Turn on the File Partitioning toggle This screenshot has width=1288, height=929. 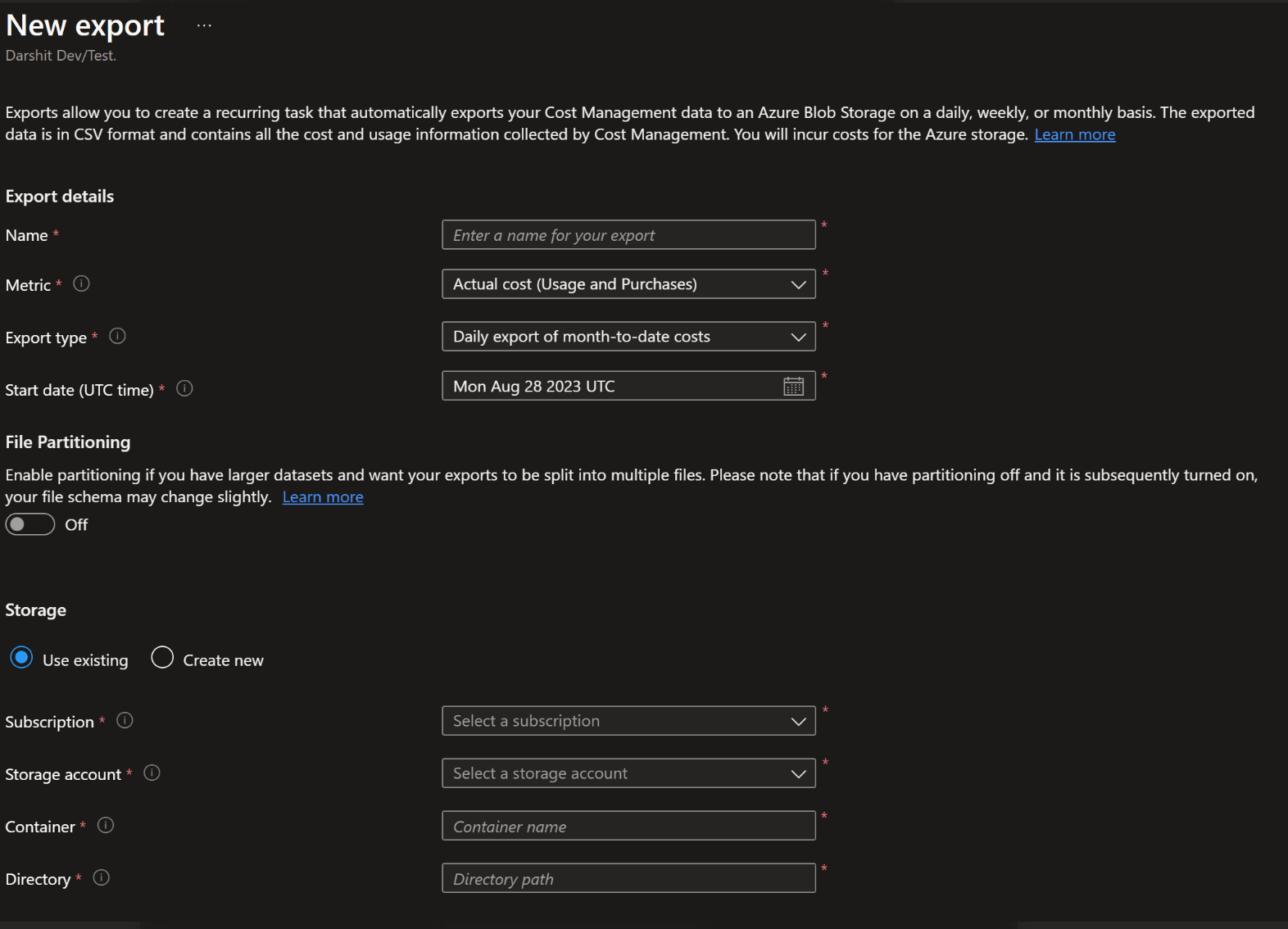(x=30, y=524)
